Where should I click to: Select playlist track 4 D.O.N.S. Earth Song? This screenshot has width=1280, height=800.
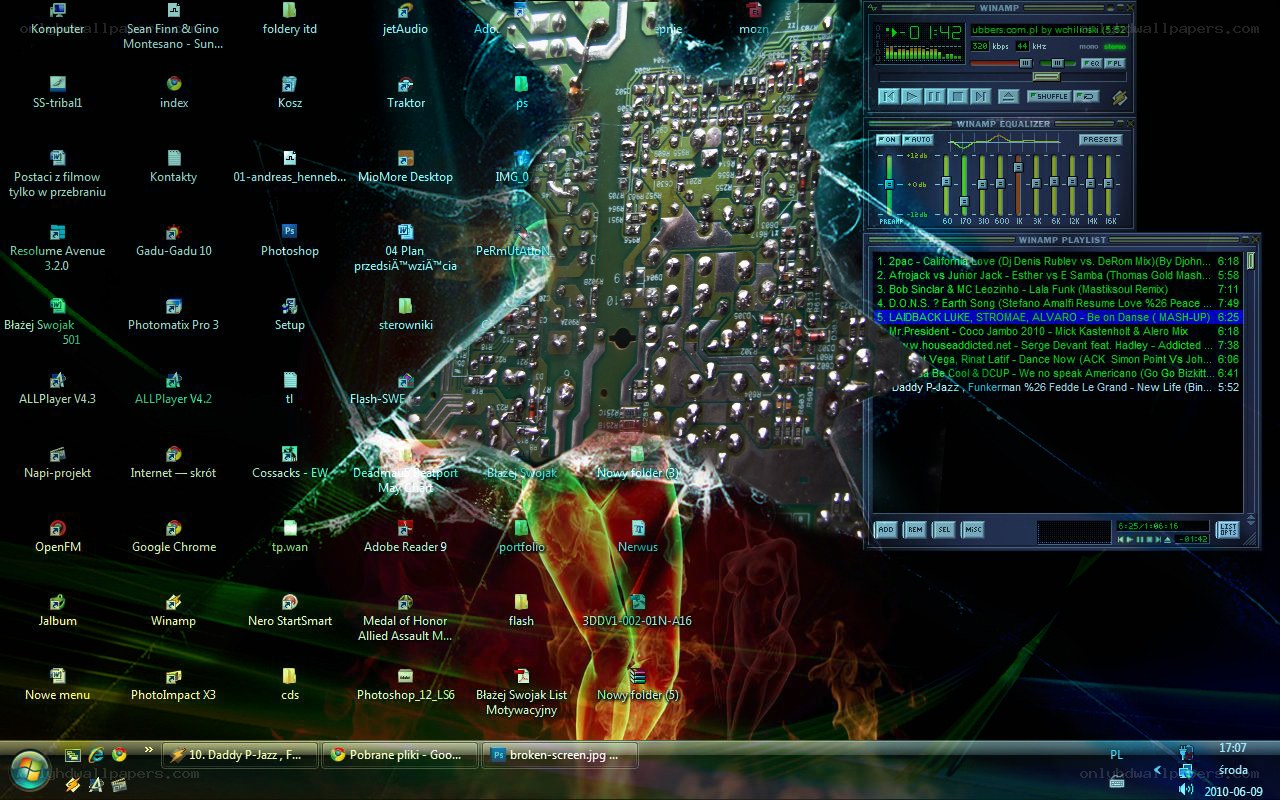pos(1058,303)
